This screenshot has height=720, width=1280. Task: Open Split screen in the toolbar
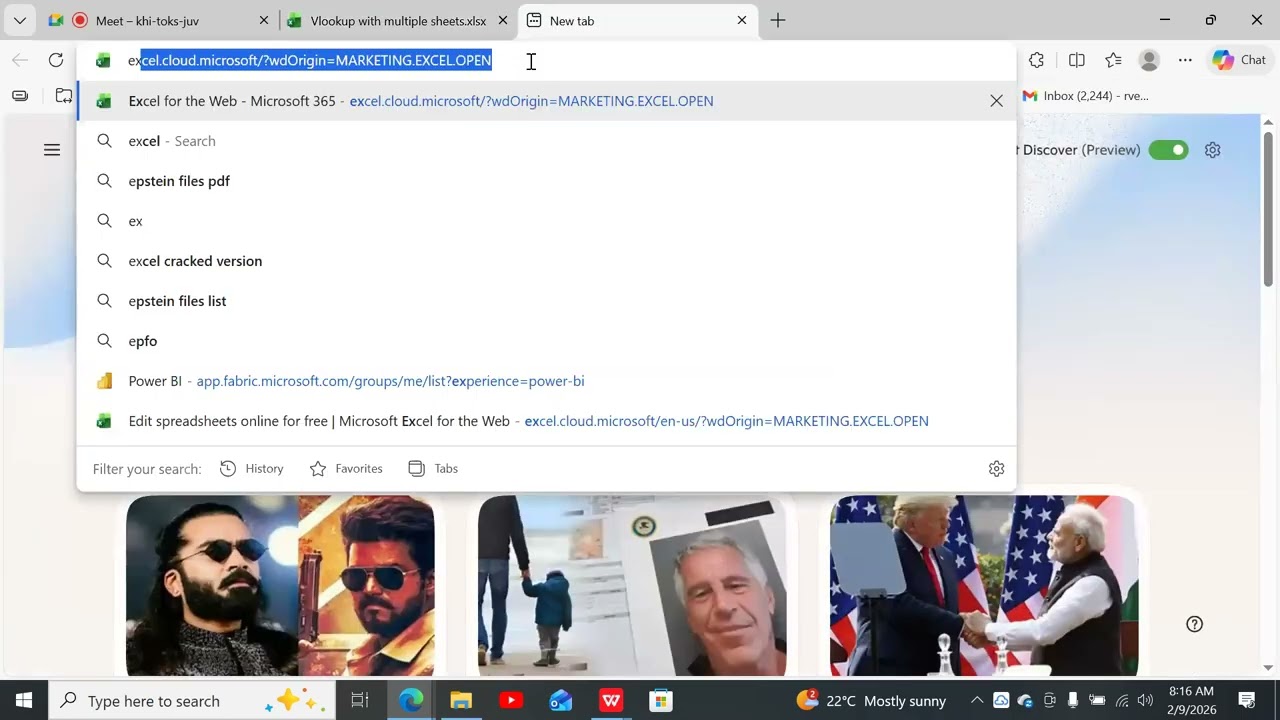pos(1077,60)
